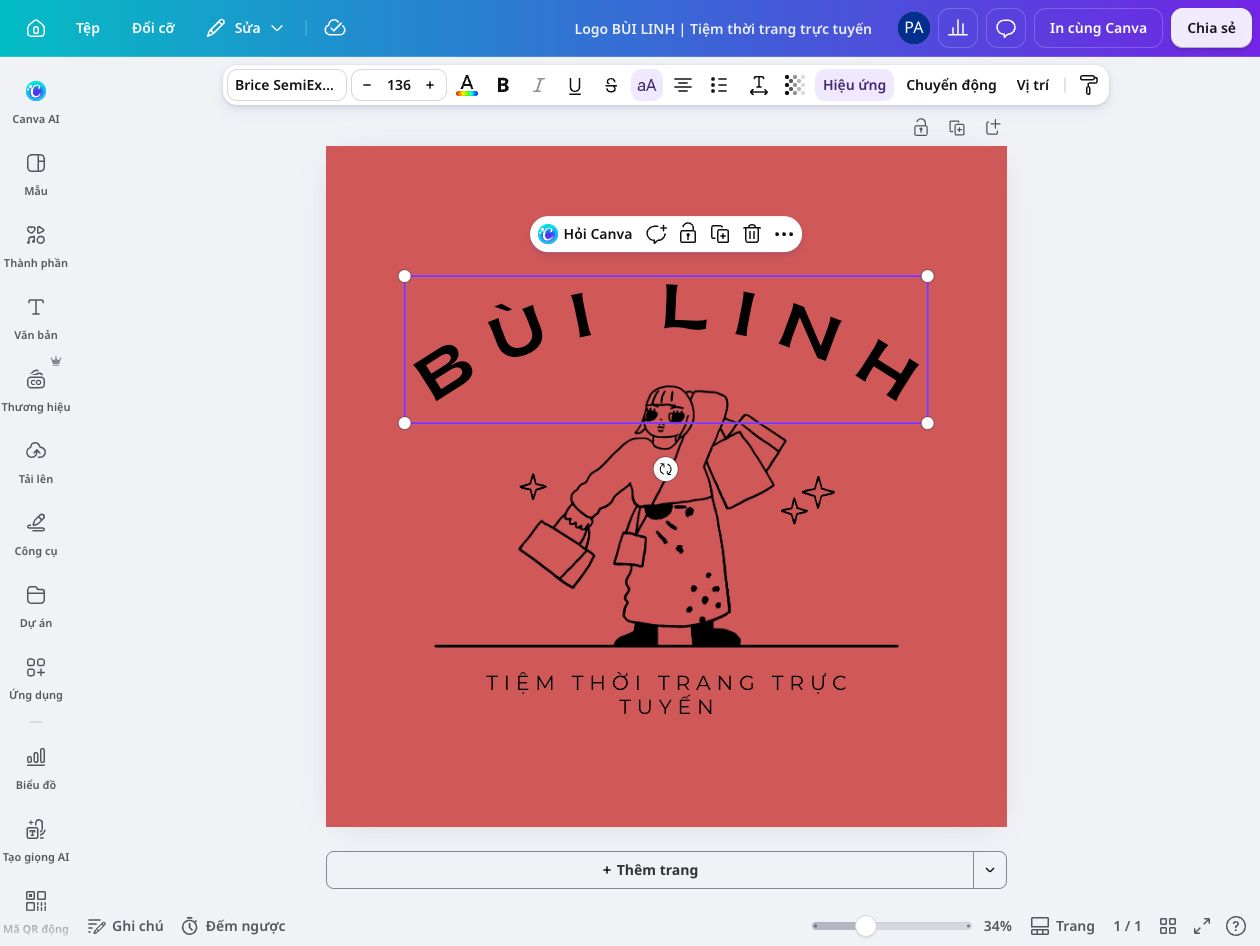The width and height of the screenshot is (1260, 946).
Task: Open transparency checkerboard control
Action: pos(795,85)
